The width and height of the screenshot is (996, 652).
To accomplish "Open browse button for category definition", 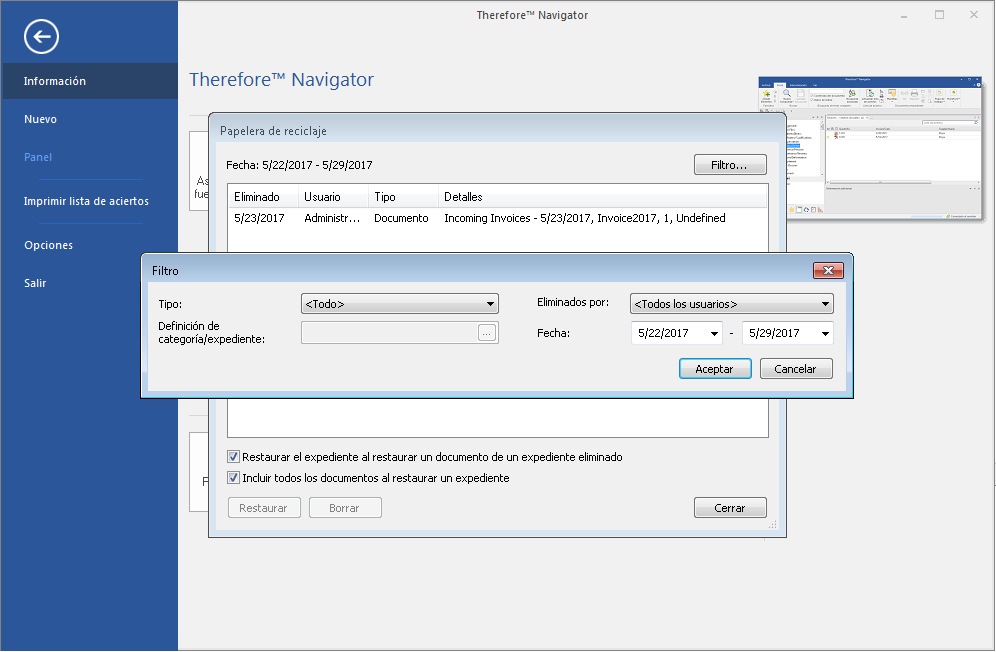I will 487,333.
